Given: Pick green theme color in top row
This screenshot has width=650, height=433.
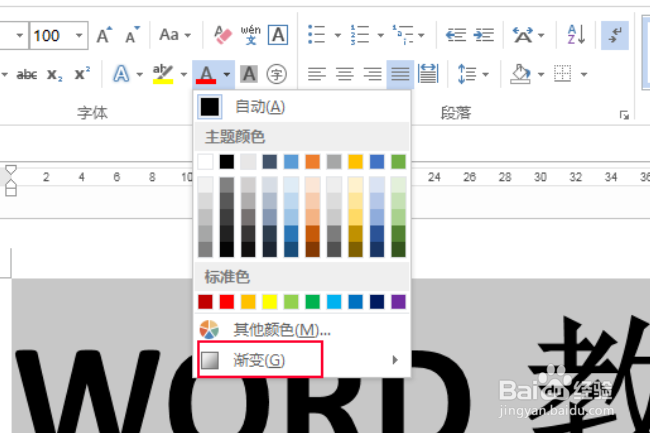Looking at the screenshot, I should pyautogui.click(x=398, y=162).
